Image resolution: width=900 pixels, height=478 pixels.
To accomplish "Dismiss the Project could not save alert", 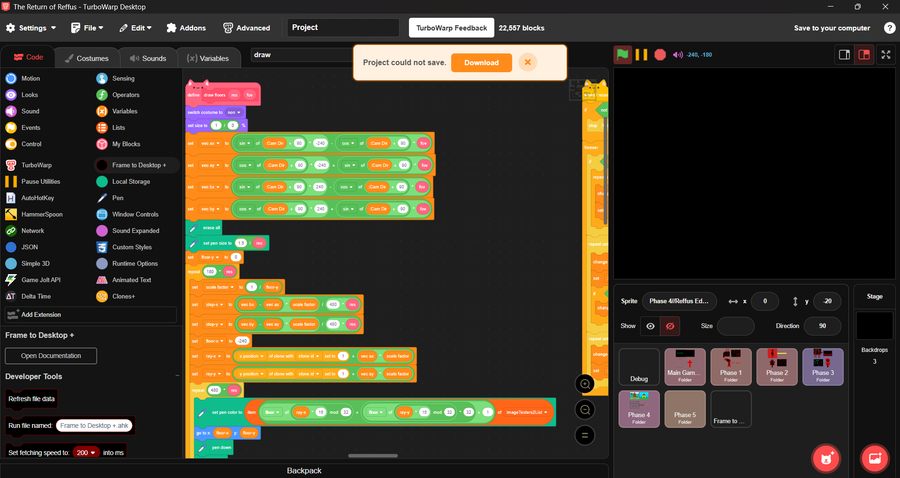I will click(527, 63).
